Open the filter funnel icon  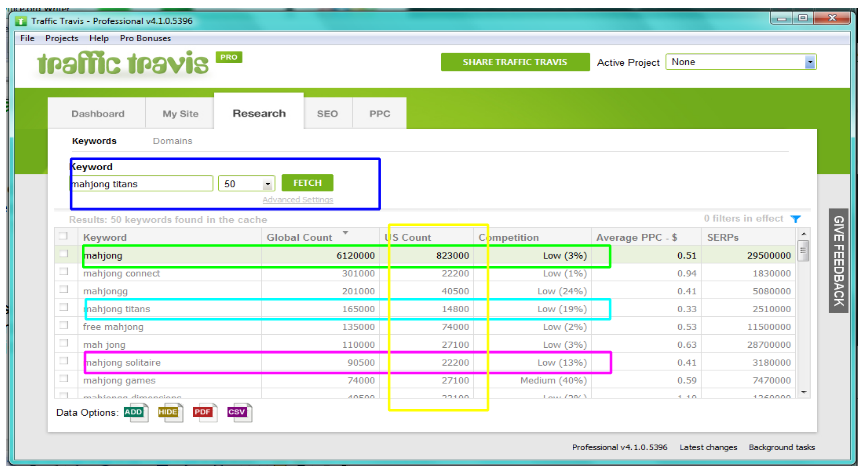pos(795,219)
